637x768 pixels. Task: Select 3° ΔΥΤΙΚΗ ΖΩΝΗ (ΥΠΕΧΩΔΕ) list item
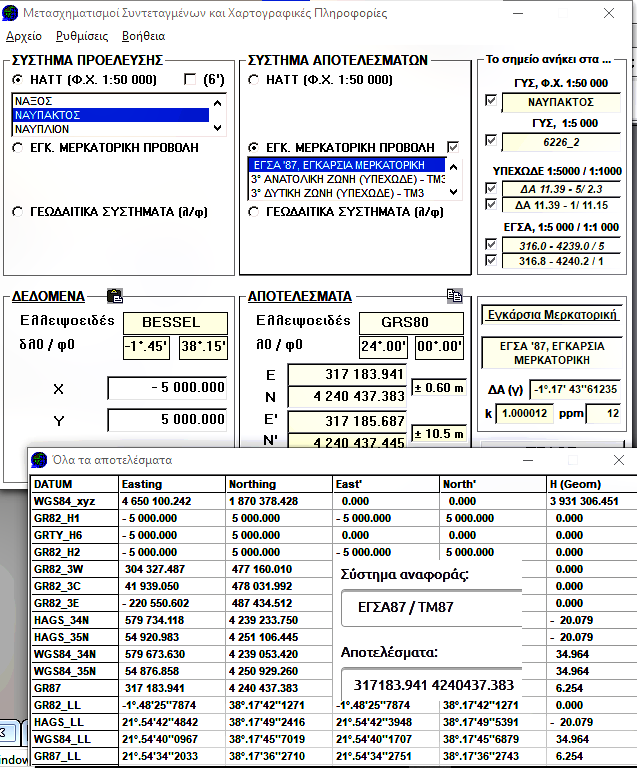pos(347,193)
